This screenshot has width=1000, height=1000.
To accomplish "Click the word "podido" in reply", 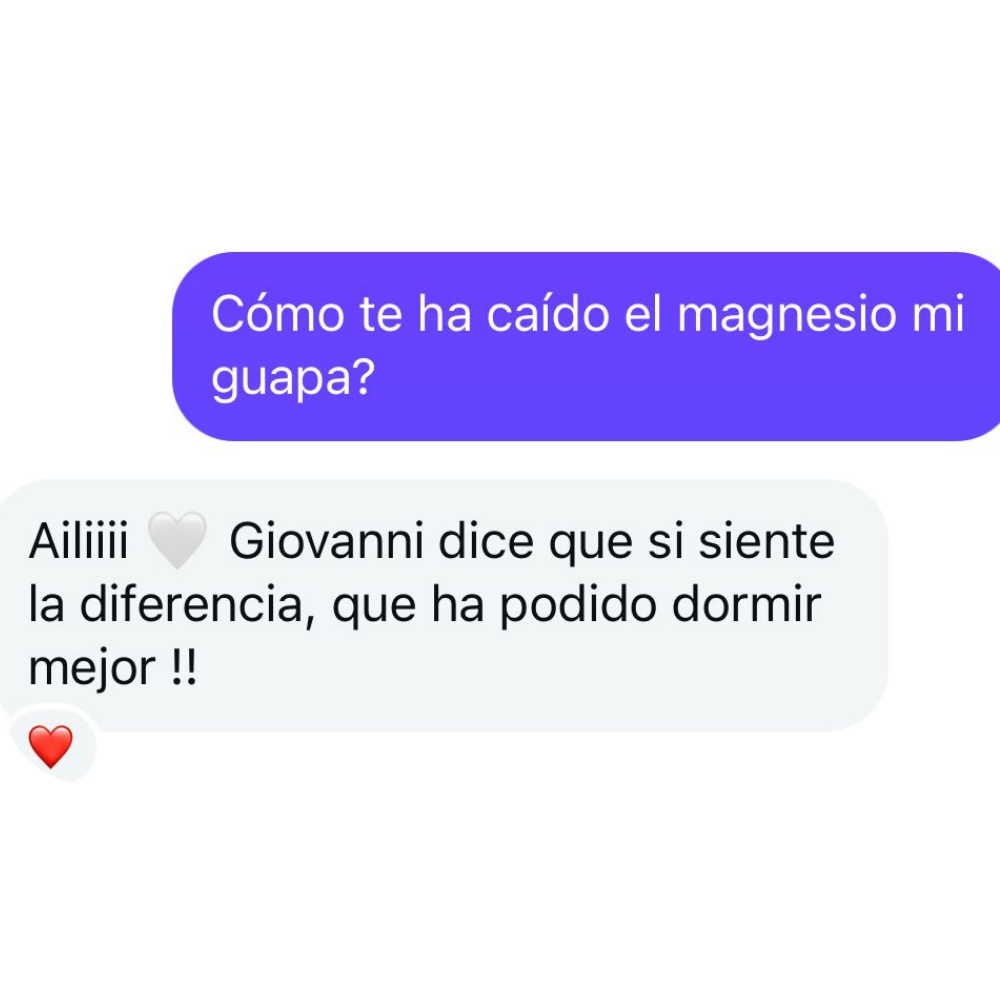I will 578,605.
